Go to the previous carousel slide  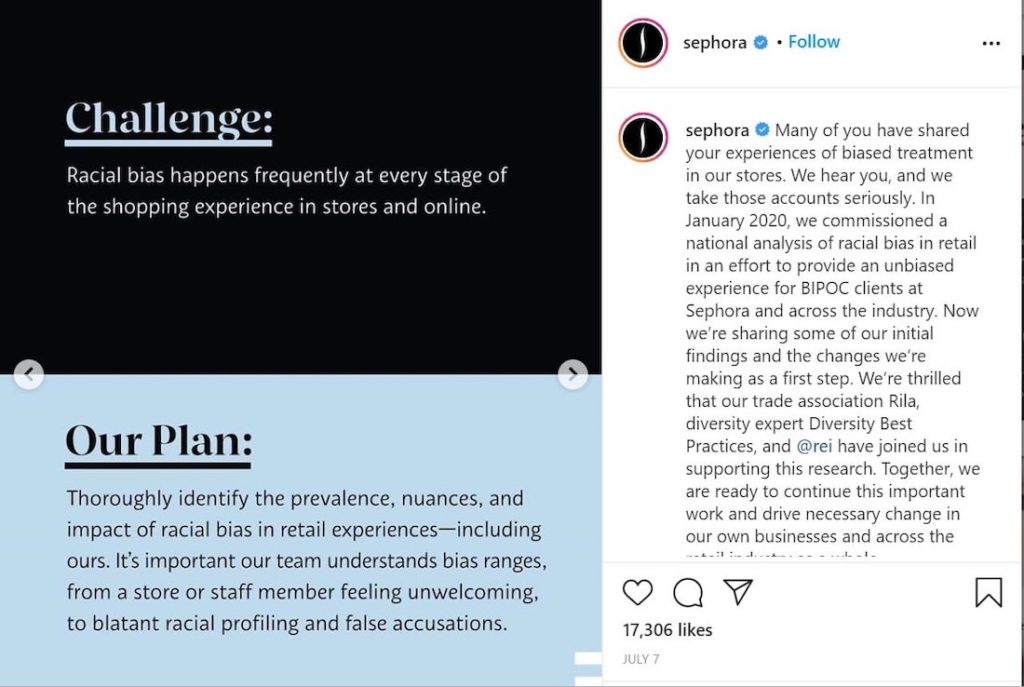pyautogui.click(x=29, y=375)
